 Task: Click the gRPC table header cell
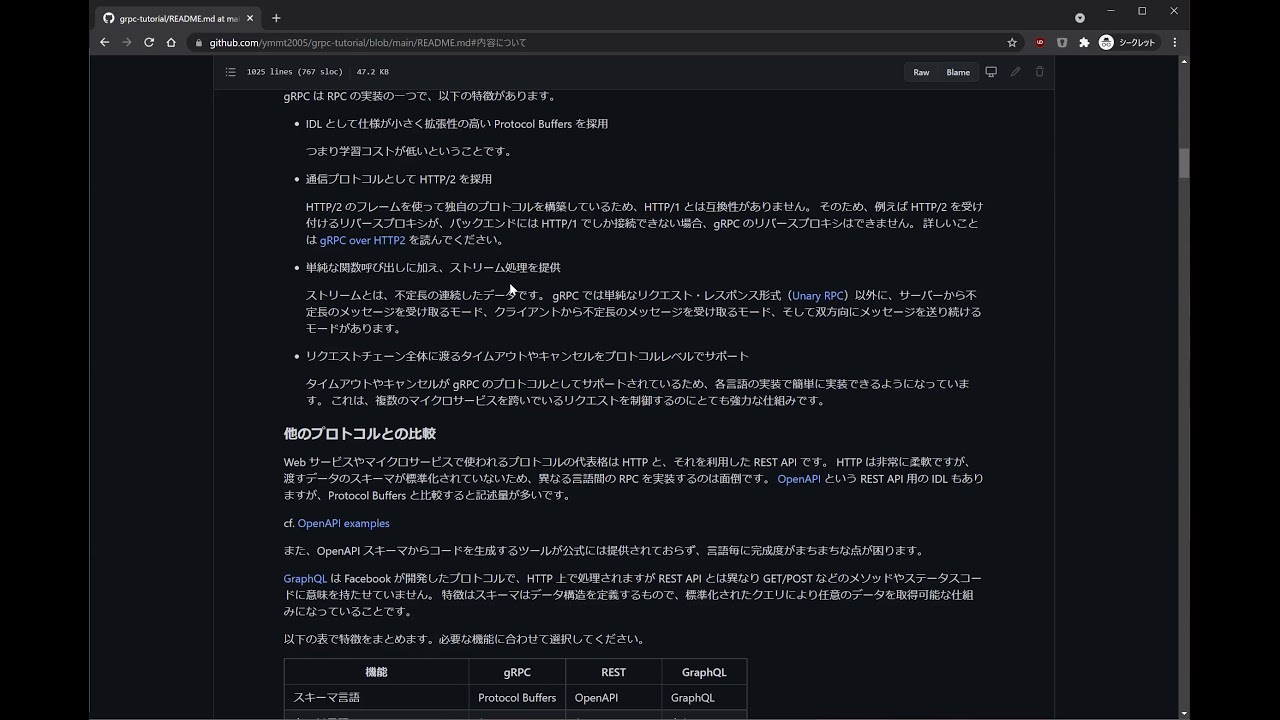(517, 672)
